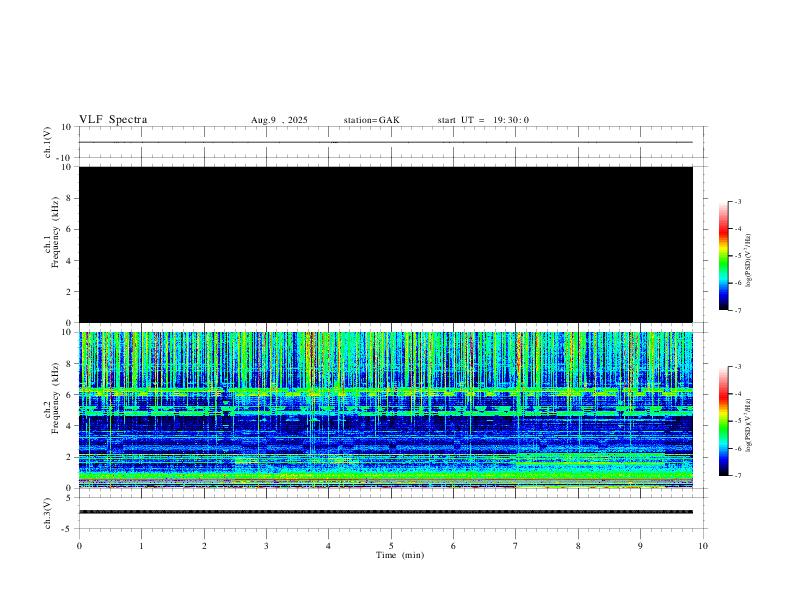792x612 pixels.
Task: Click the Aug.9, 2025 date label
Action: [279, 120]
